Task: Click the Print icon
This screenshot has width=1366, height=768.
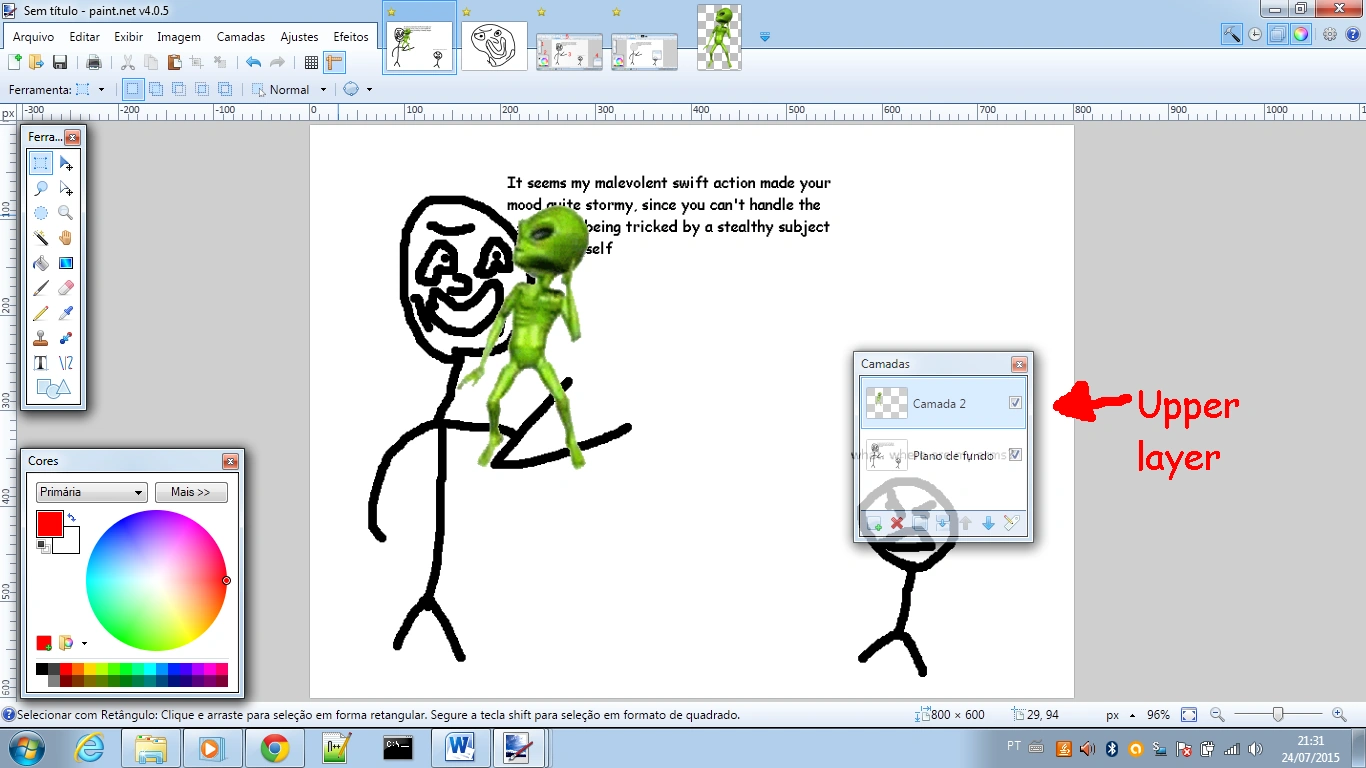Action: (x=94, y=62)
